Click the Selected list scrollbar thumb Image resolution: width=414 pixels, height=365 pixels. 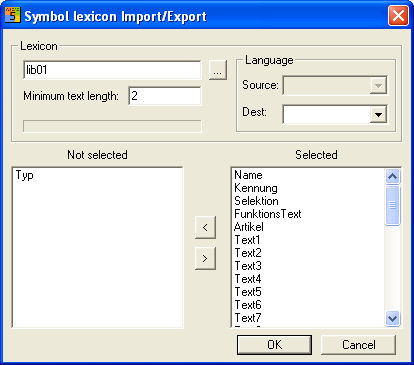click(392, 205)
